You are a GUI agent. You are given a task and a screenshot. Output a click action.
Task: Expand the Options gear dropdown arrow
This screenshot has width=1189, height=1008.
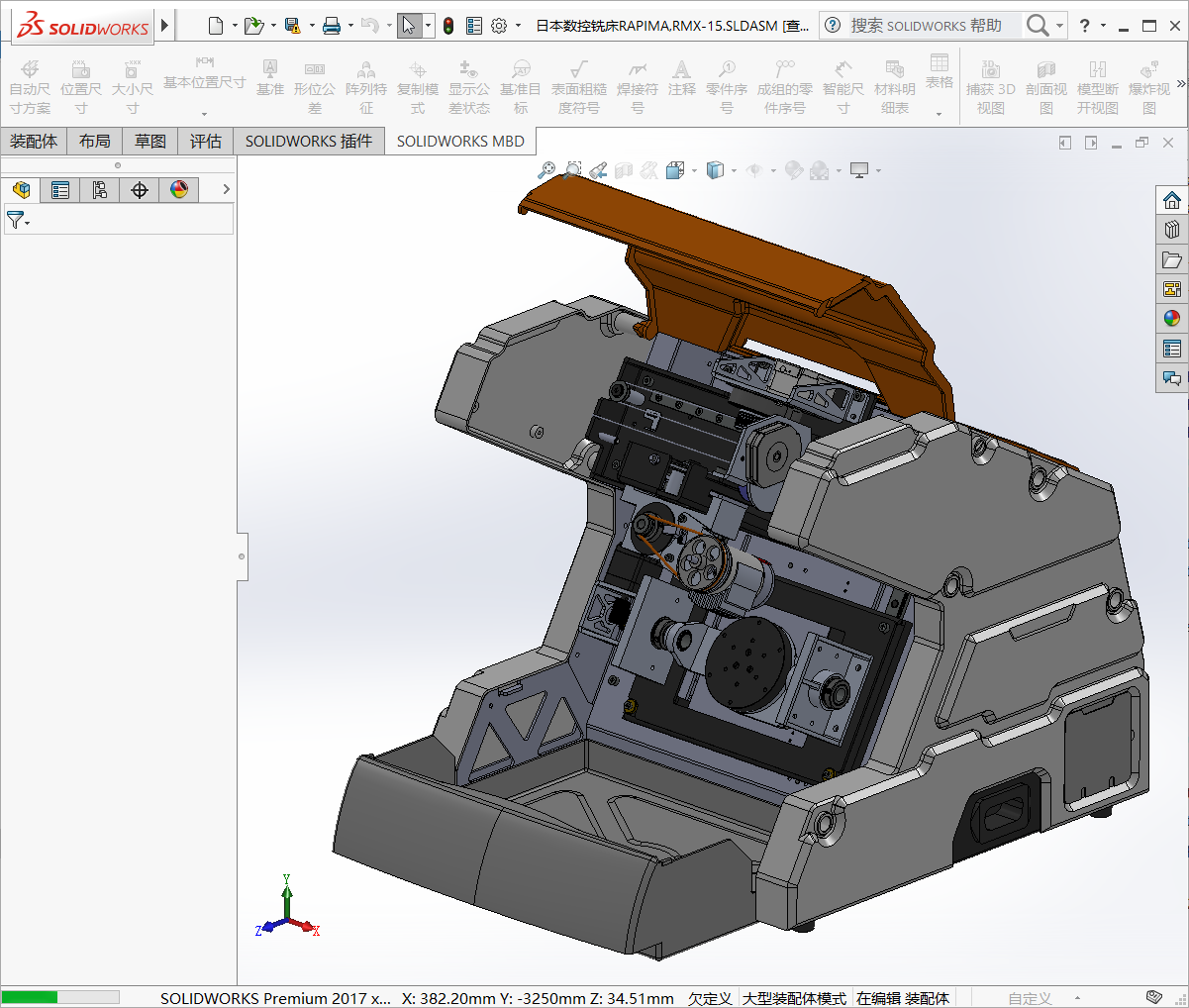tap(518, 26)
